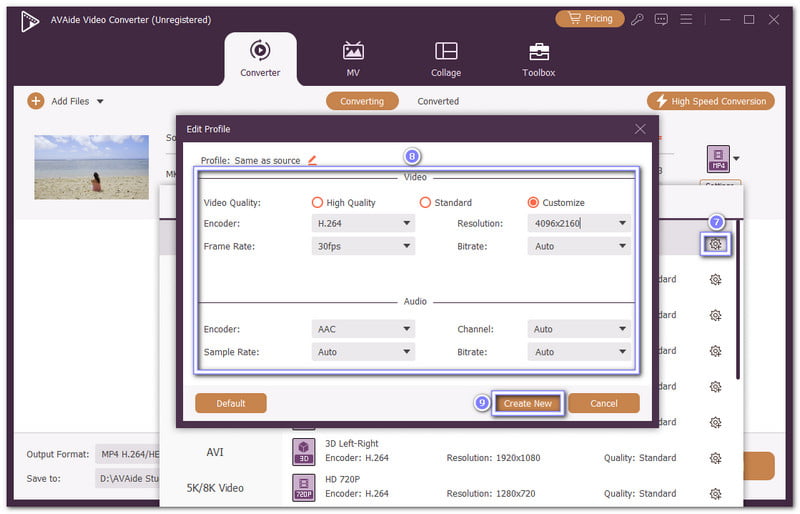
Task: Open the beach video thumbnail
Action: click(91, 167)
